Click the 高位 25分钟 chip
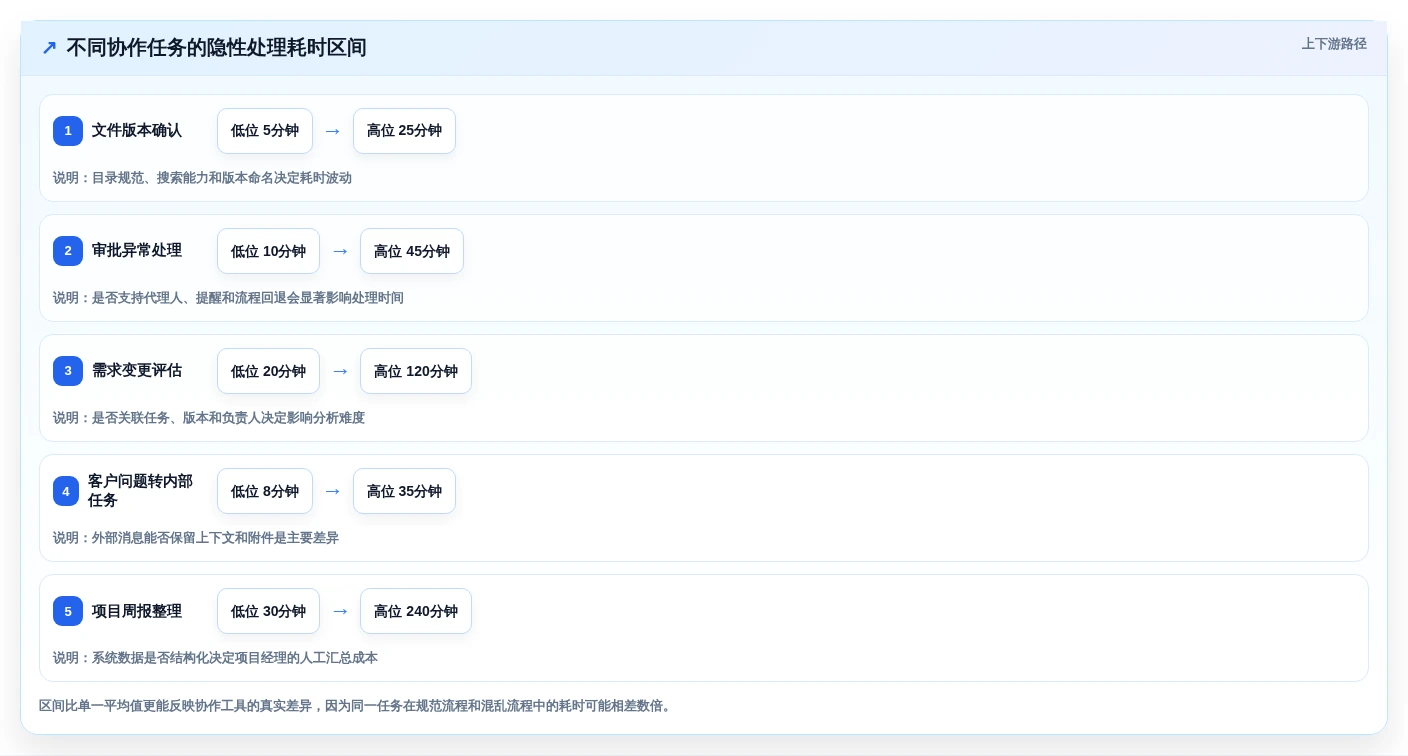 point(404,131)
